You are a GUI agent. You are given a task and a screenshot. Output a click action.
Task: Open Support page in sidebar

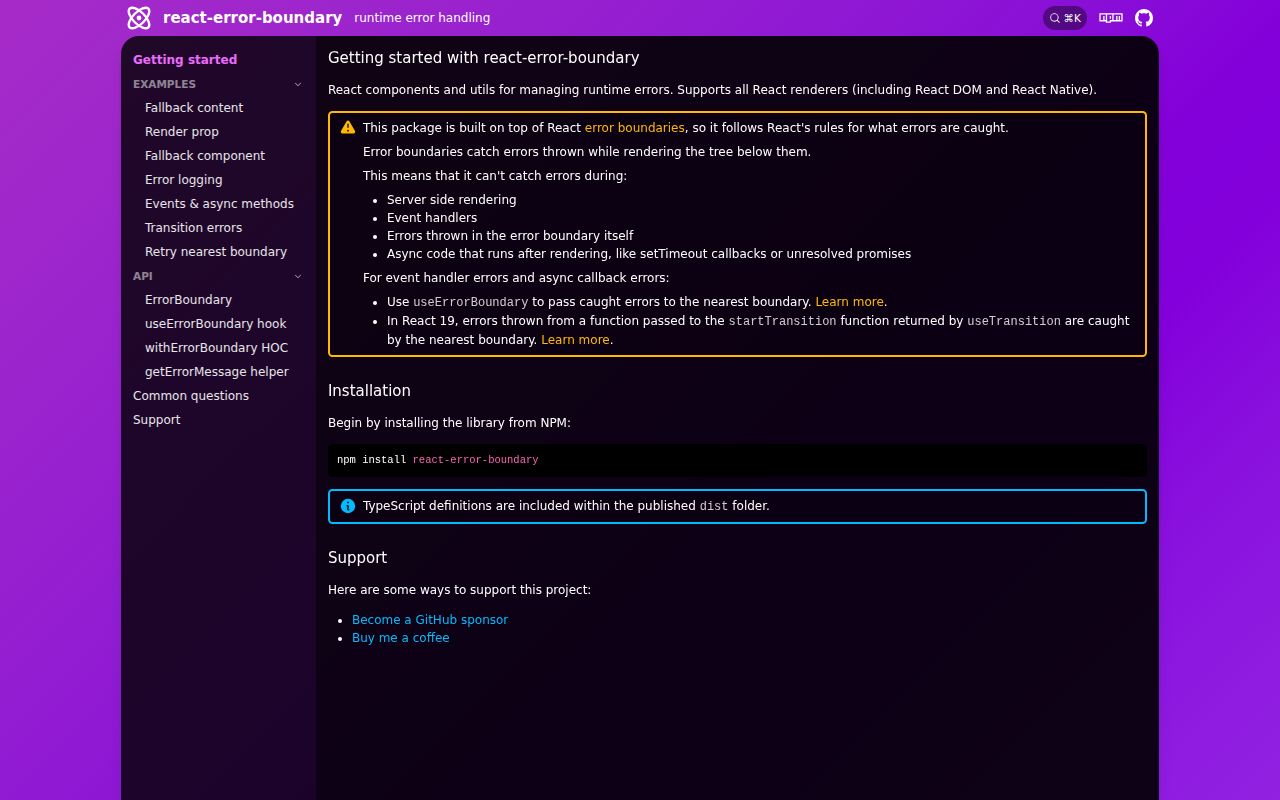click(x=157, y=420)
